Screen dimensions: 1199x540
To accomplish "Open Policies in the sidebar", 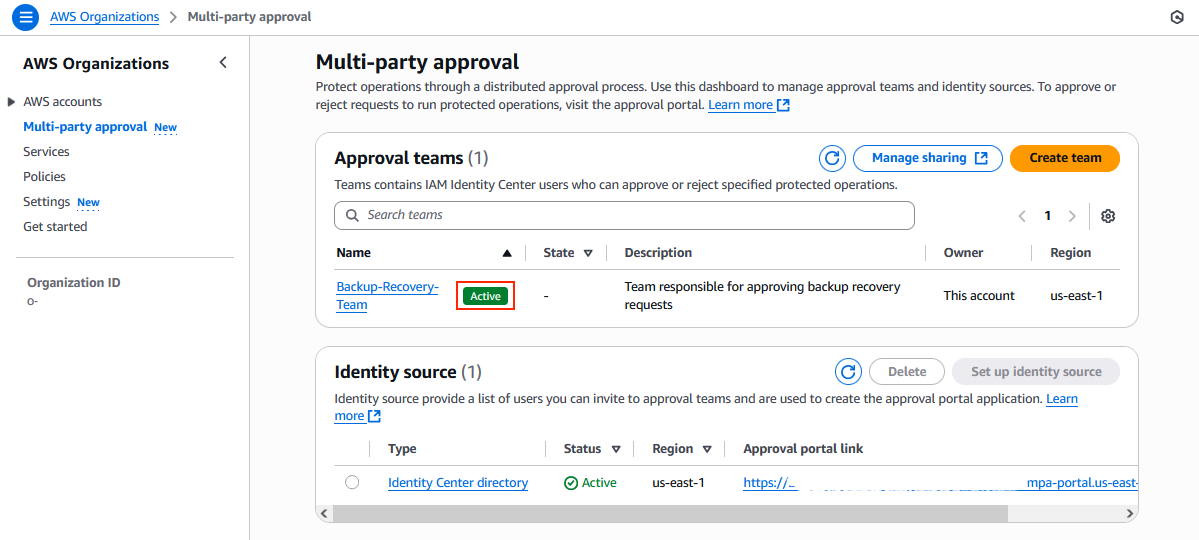I will coord(44,177).
